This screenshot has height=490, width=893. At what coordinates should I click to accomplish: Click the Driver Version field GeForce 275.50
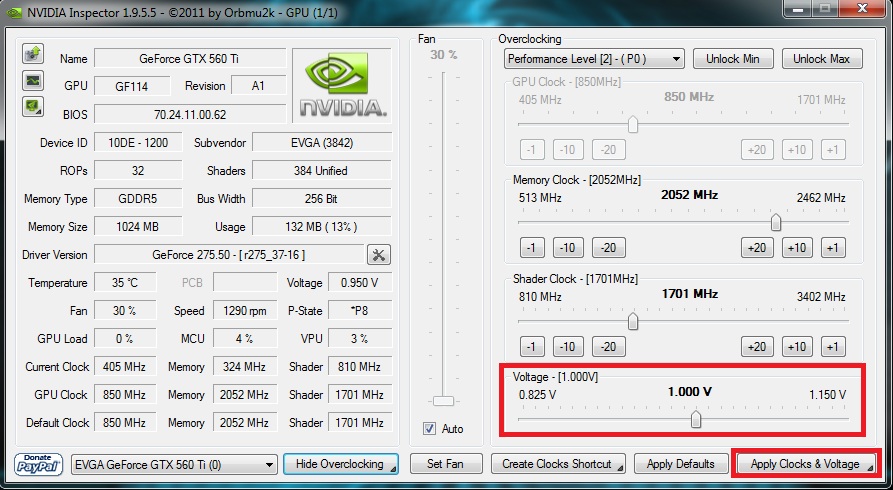[229, 255]
